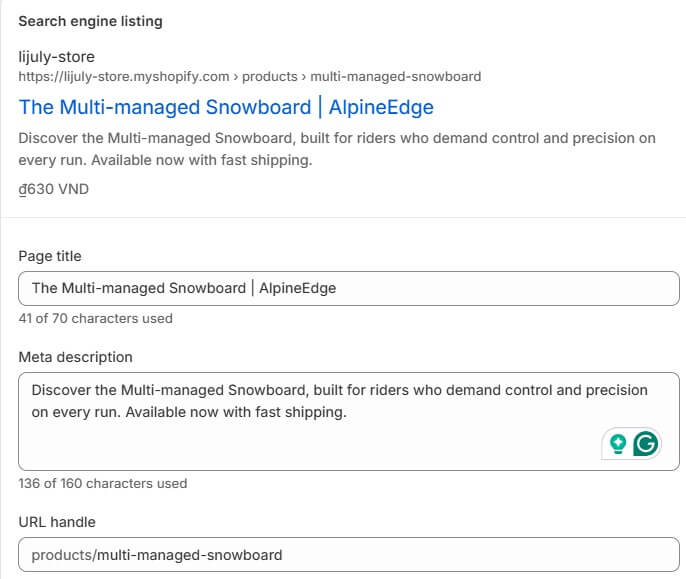Click the Grammarly G icon
The image size is (686, 579).
[646, 444]
